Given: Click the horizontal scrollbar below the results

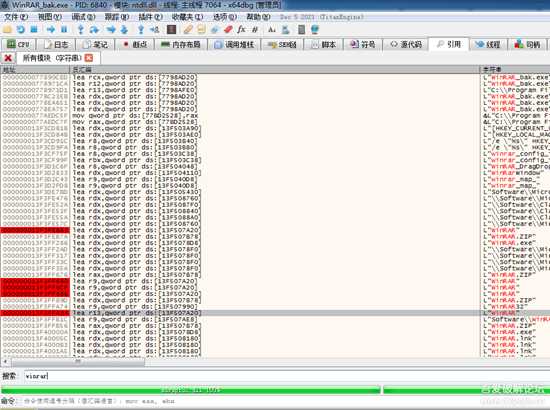Looking at the screenshot, I should [275, 362].
